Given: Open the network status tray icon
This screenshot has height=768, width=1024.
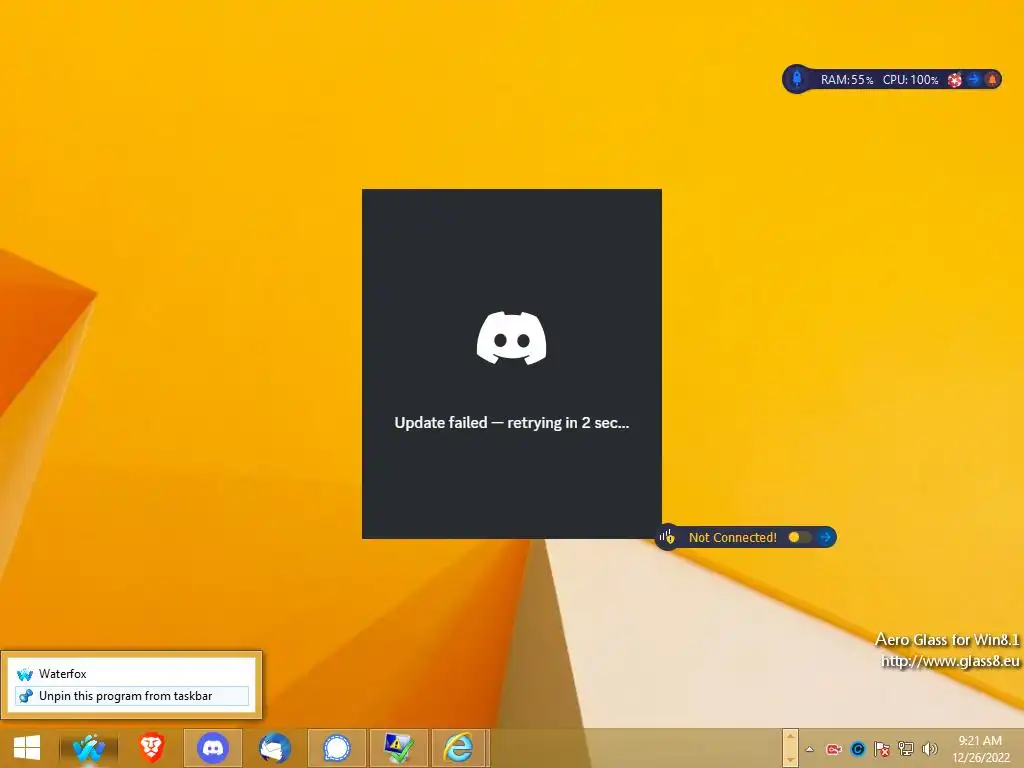Looking at the screenshot, I should coord(906,749).
